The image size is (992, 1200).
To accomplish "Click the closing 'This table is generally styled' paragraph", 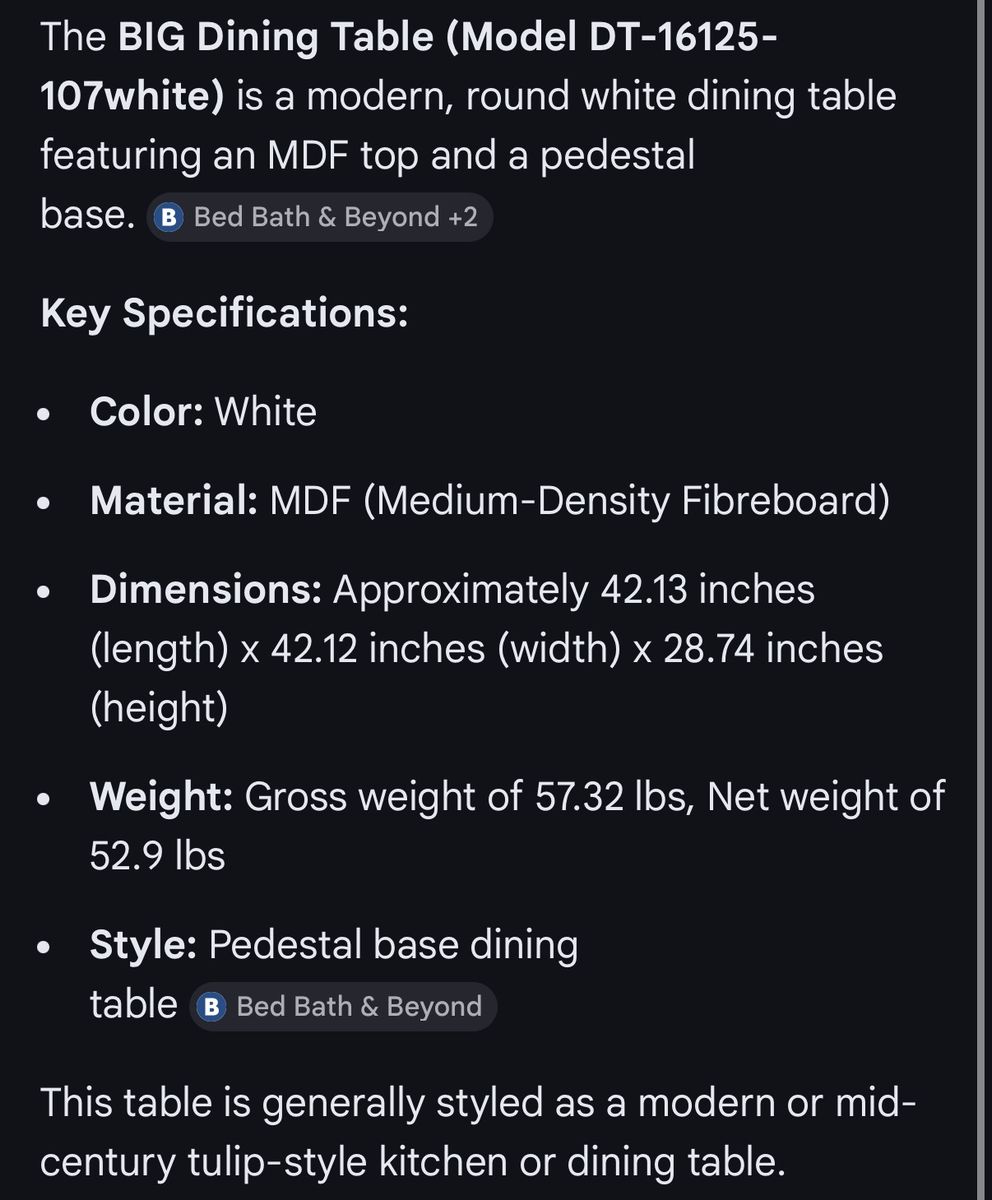I will point(477,1132).
